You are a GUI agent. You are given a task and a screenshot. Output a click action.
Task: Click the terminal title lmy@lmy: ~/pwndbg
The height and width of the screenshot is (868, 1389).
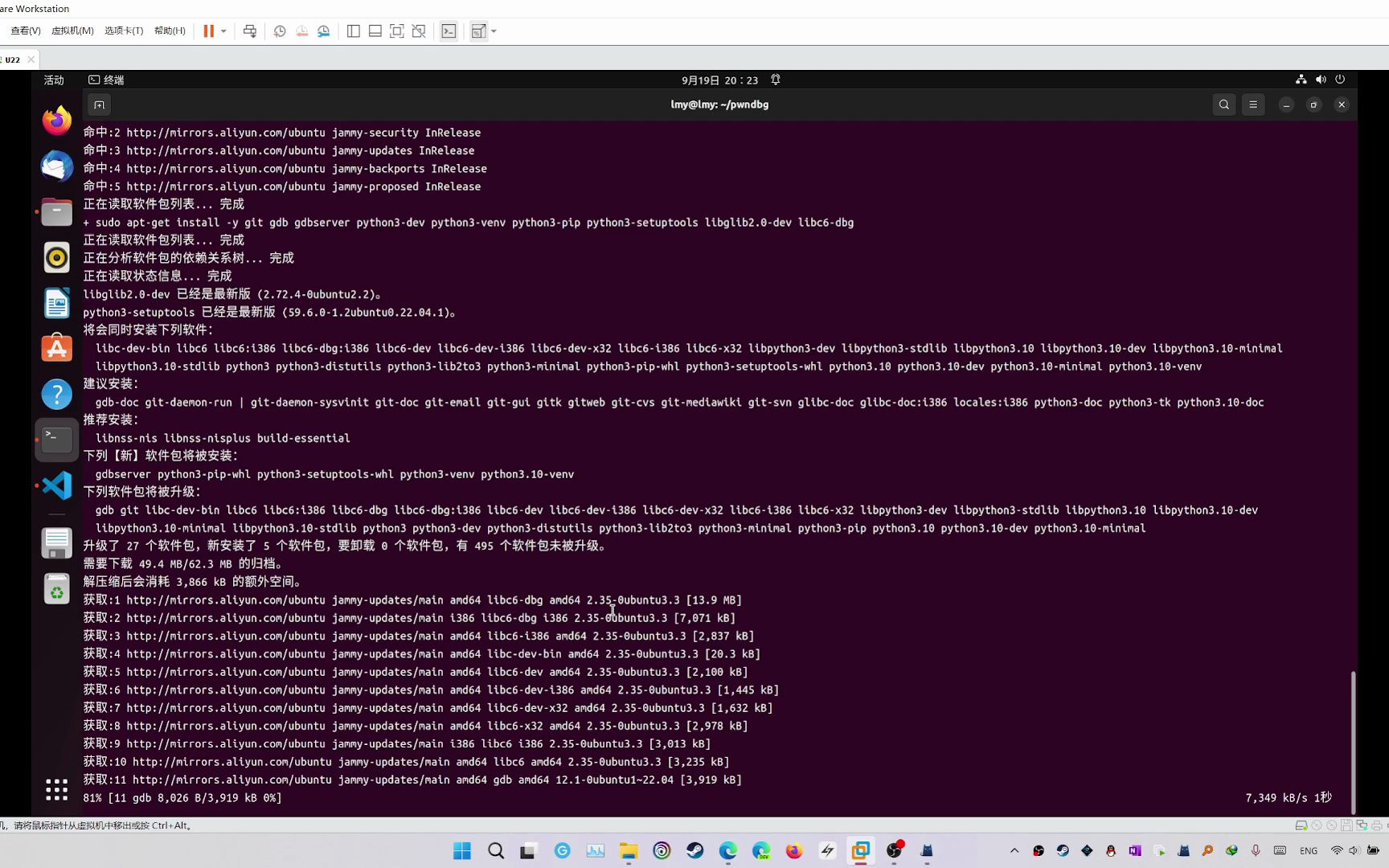tap(719, 104)
